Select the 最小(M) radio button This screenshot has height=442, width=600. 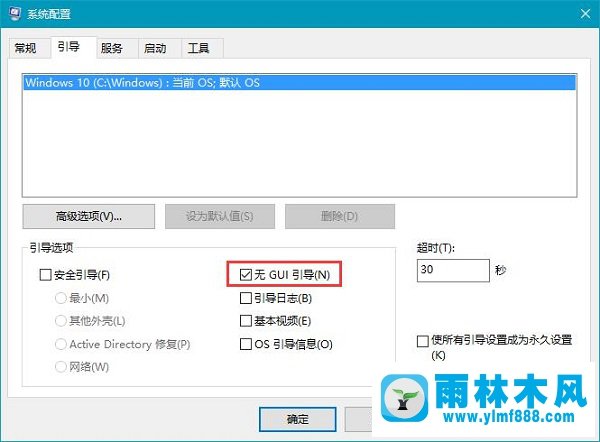61,298
